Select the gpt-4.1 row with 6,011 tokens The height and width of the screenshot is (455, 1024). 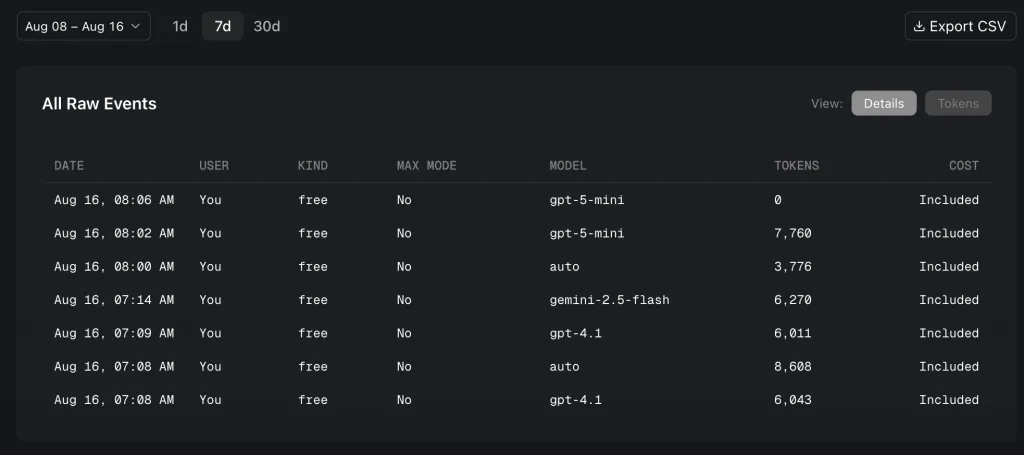click(x=517, y=333)
